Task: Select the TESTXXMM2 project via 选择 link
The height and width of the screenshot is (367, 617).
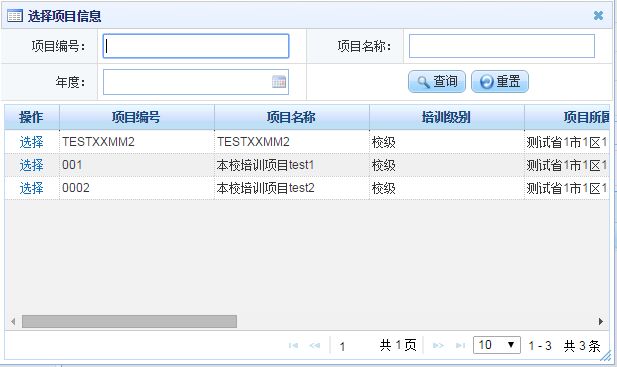Action: tap(31, 142)
